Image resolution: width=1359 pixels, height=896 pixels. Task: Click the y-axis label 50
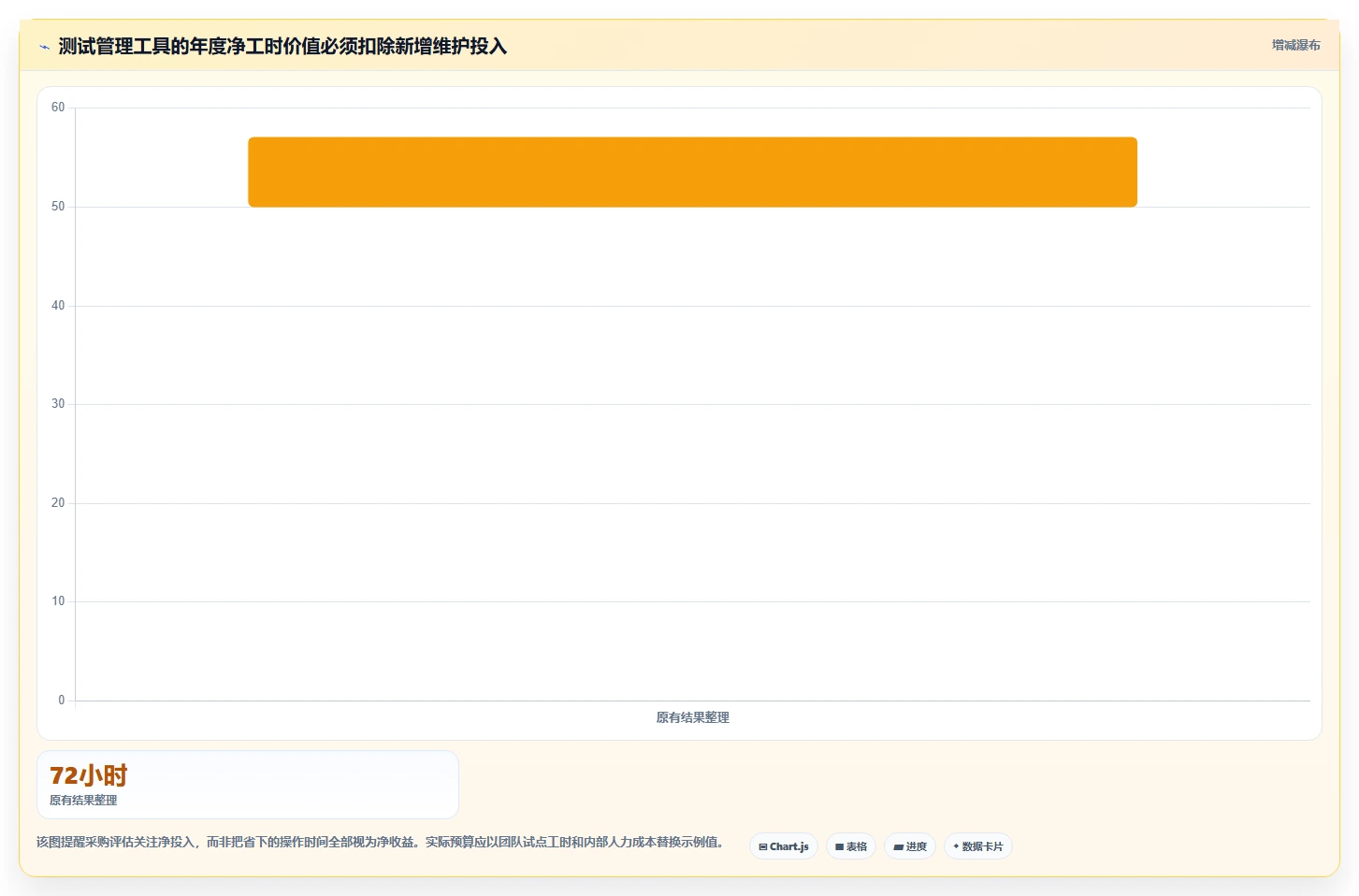[58, 207]
